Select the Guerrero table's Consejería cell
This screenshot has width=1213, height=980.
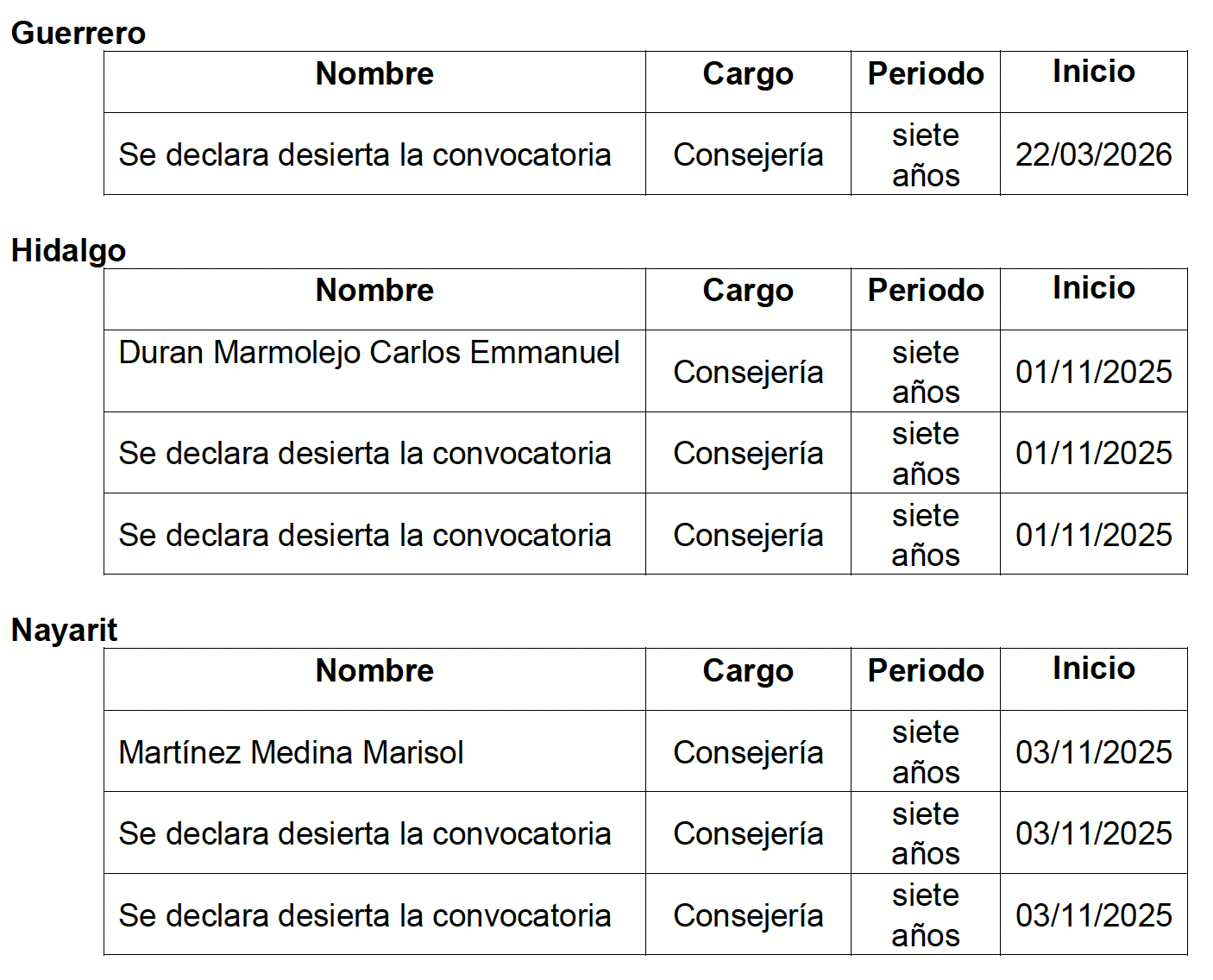click(748, 154)
